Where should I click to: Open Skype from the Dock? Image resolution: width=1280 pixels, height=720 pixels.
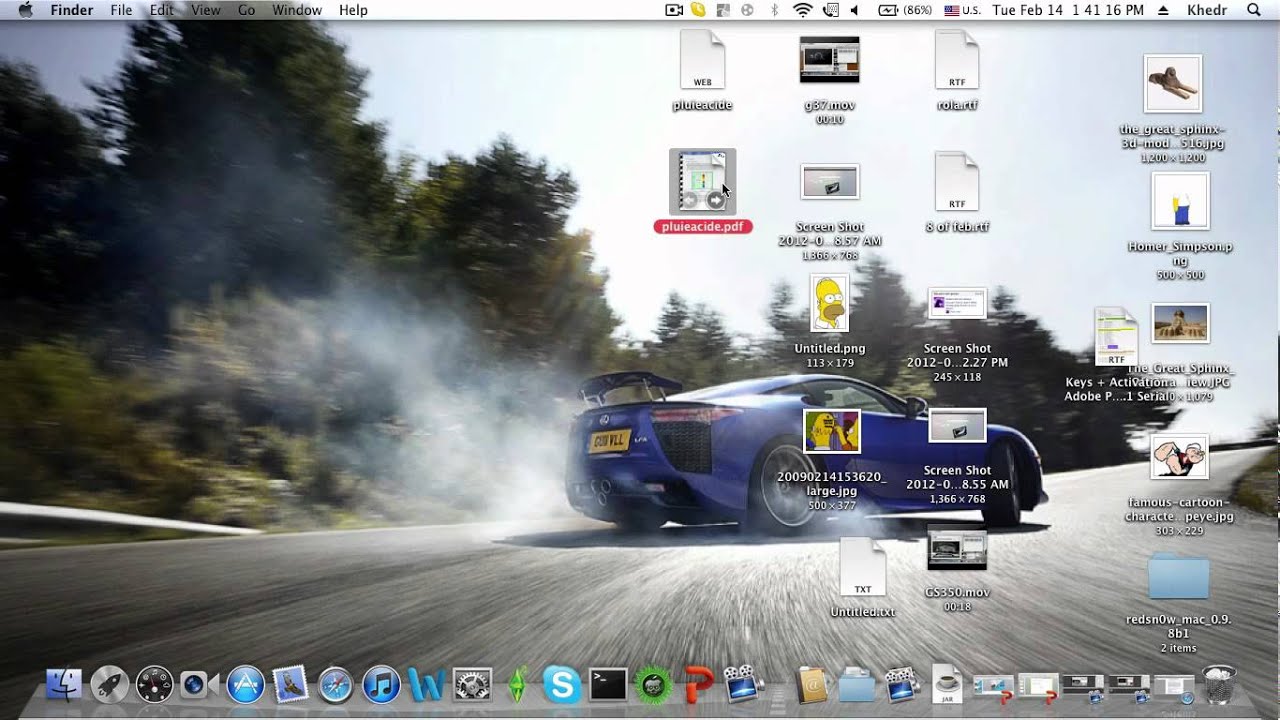coord(562,685)
